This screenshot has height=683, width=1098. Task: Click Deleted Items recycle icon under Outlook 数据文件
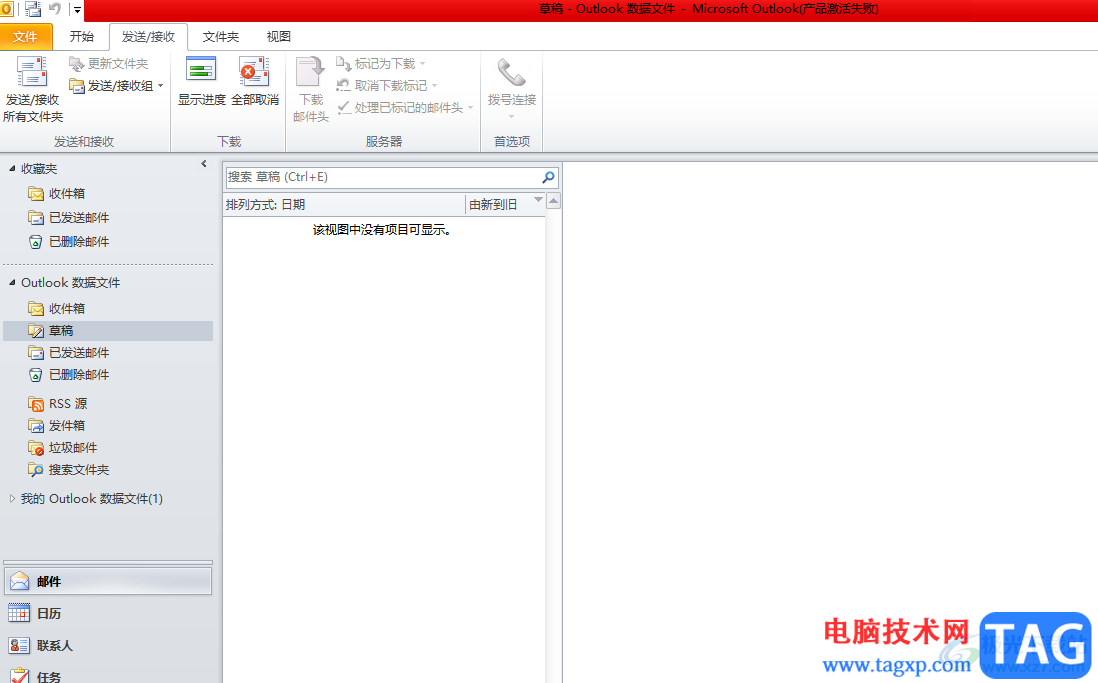(x=36, y=375)
